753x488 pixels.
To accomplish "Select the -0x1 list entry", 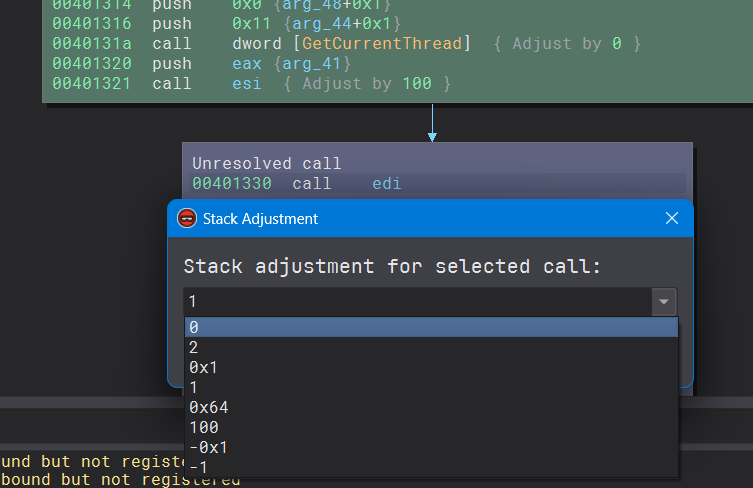I will point(208,447).
